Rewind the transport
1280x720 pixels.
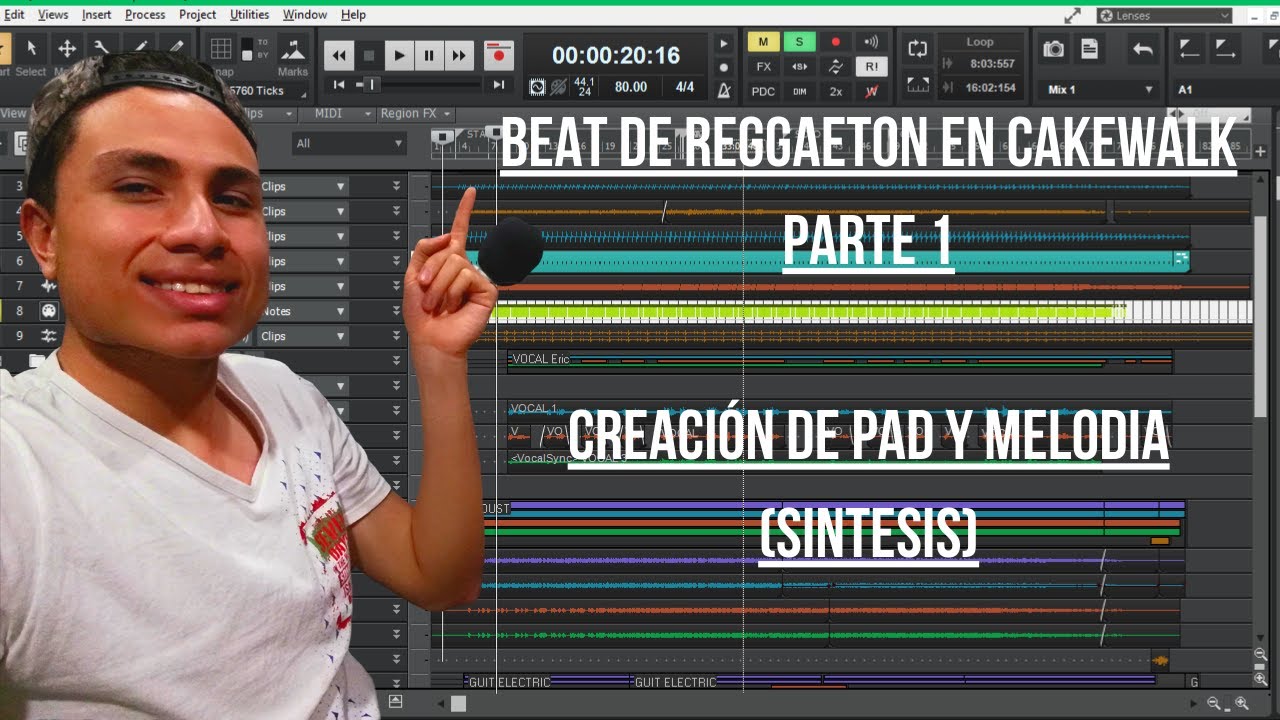339,56
